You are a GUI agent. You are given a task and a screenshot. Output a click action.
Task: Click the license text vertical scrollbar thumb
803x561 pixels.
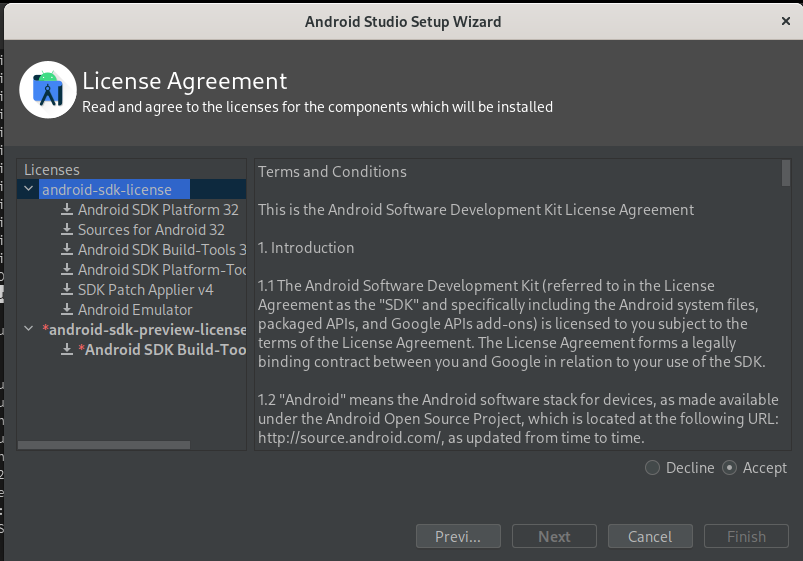pyautogui.click(x=786, y=173)
